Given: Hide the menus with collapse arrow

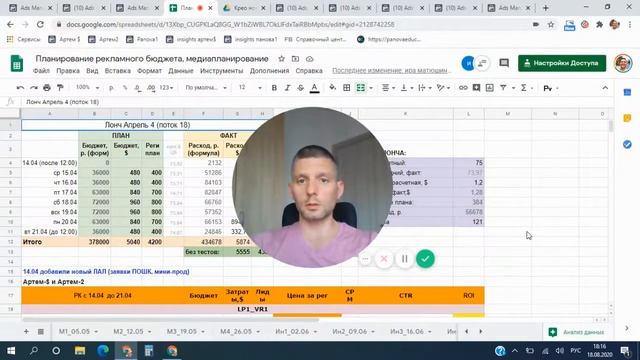Looking at the screenshot, I should pos(605,88).
